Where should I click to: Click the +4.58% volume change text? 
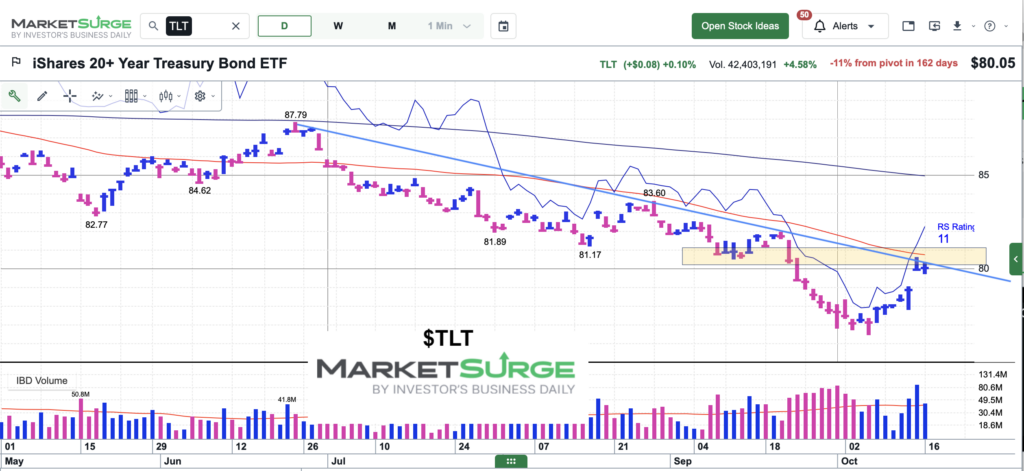(x=801, y=64)
